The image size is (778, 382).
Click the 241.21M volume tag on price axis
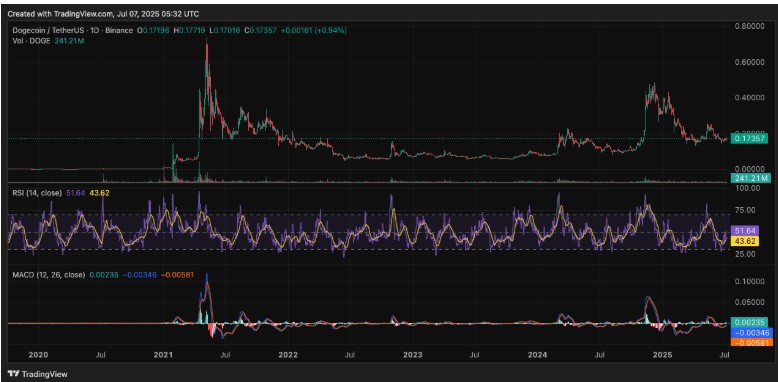(x=750, y=178)
